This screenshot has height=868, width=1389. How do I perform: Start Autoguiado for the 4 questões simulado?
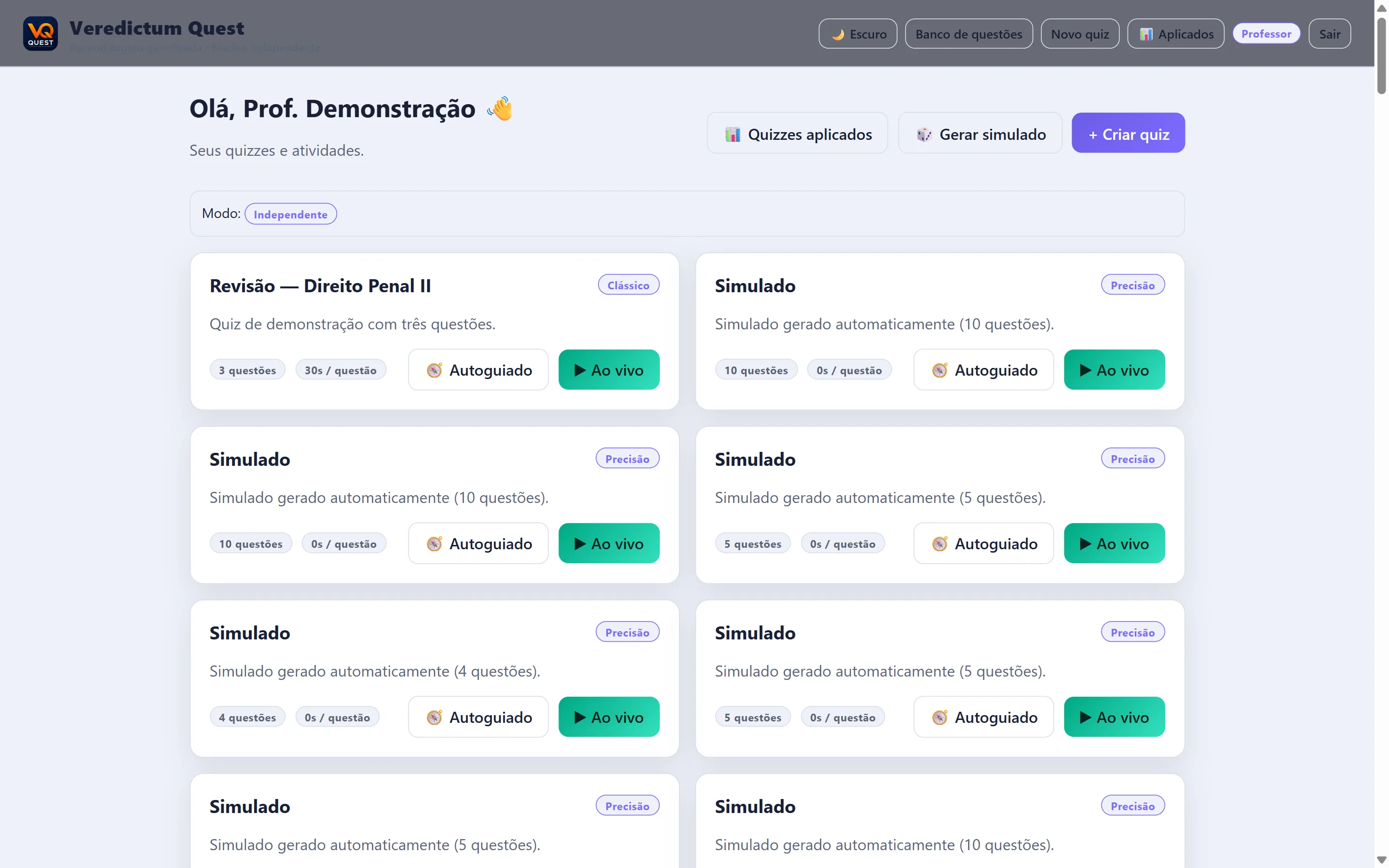(478, 718)
